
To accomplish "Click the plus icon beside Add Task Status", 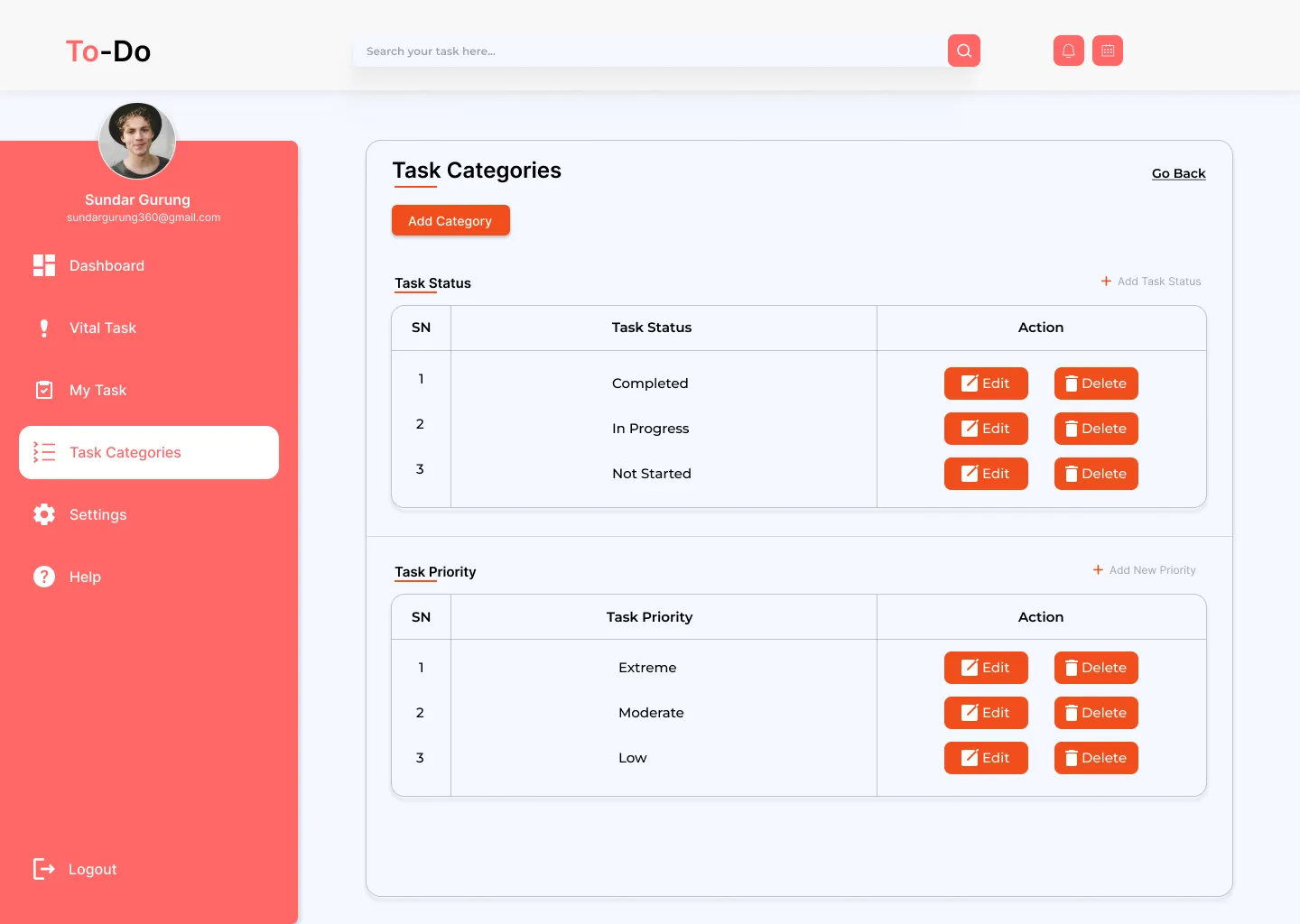I will coord(1106,282).
